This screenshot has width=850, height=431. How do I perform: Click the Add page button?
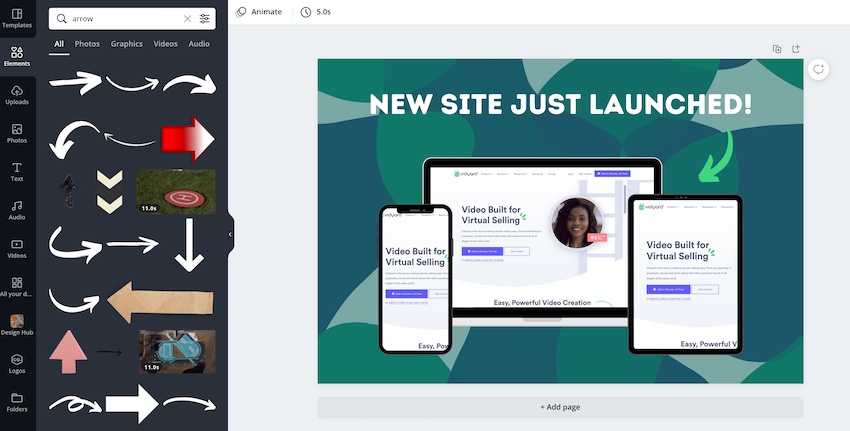click(x=560, y=407)
